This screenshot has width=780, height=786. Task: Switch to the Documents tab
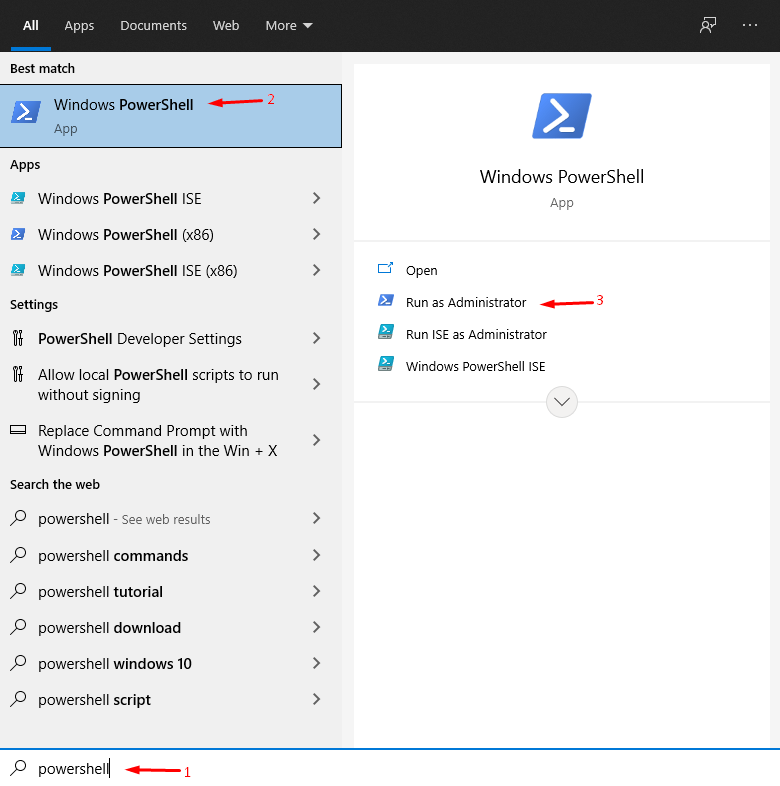pos(153,25)
